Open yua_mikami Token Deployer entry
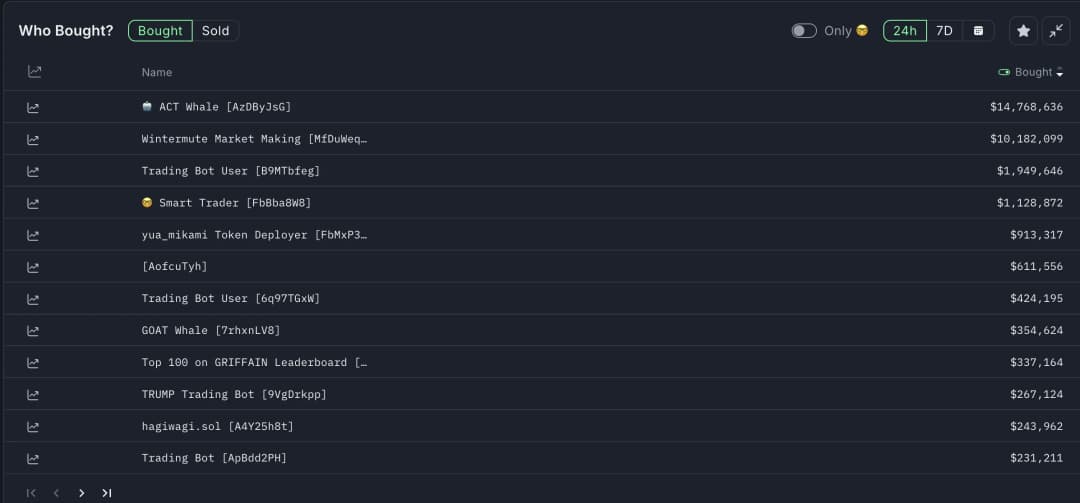The height and width of the screenshot is (503, 1080). [254, 235]
